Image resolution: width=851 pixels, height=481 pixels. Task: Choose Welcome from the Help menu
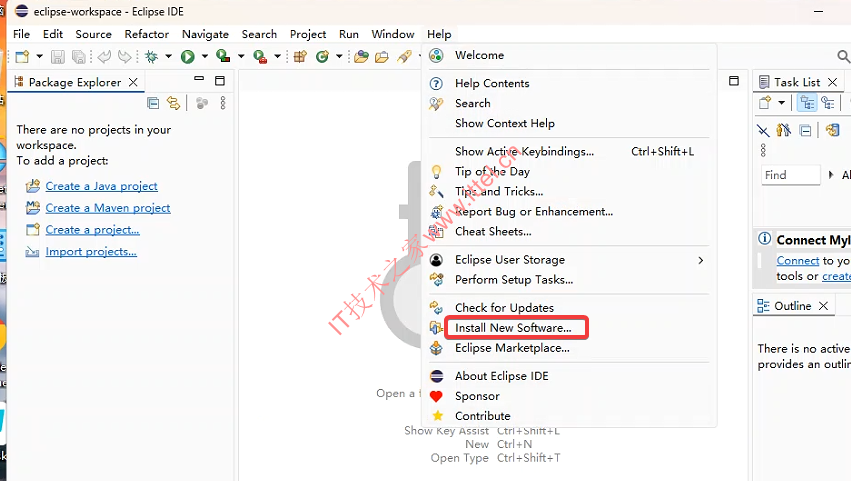(x=569, y=55)
